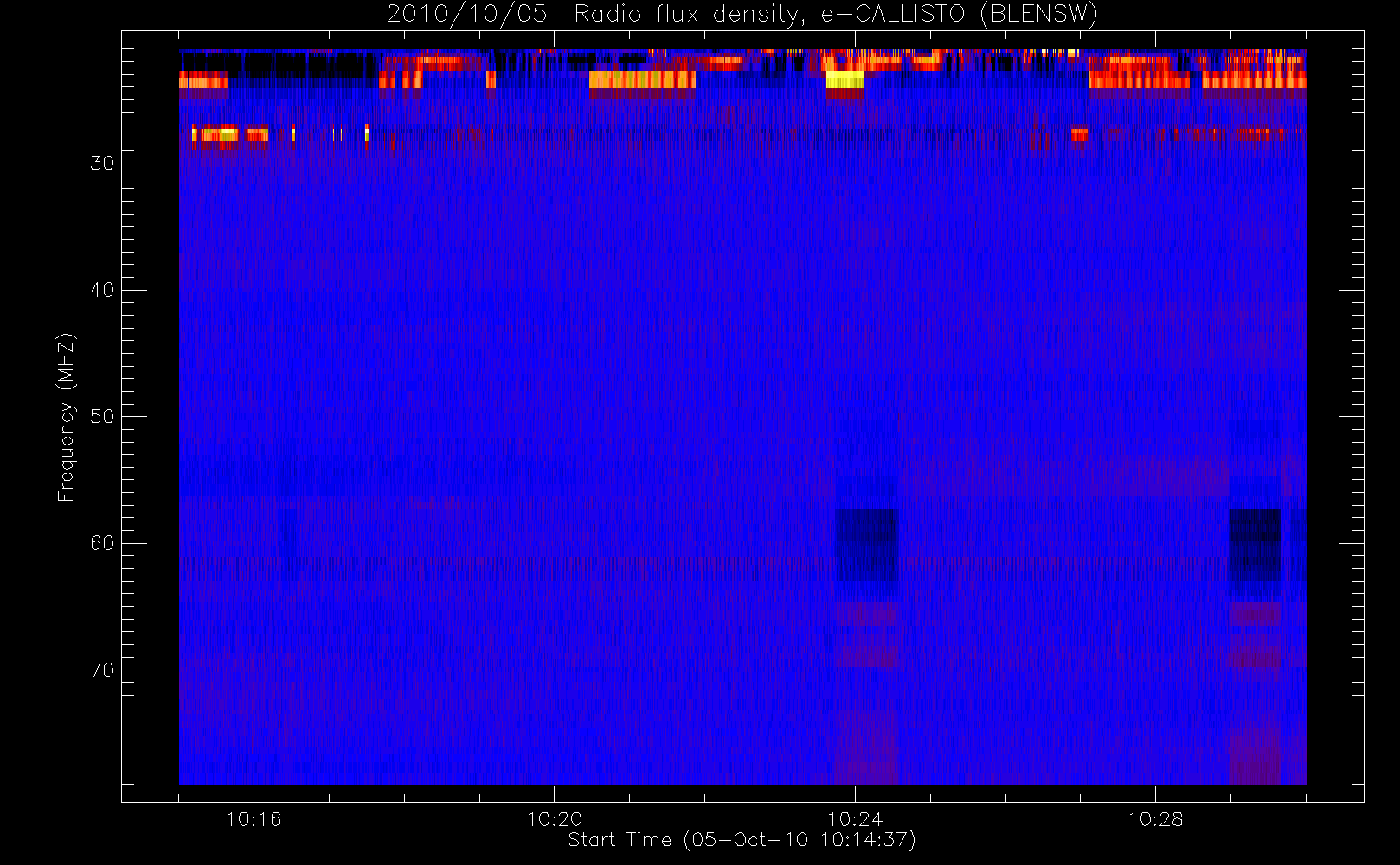Click the bright yellow burst near 10:24
The width and height of the screenshot is (1400, 865).
pyautogui.click(x=845, y=80)
